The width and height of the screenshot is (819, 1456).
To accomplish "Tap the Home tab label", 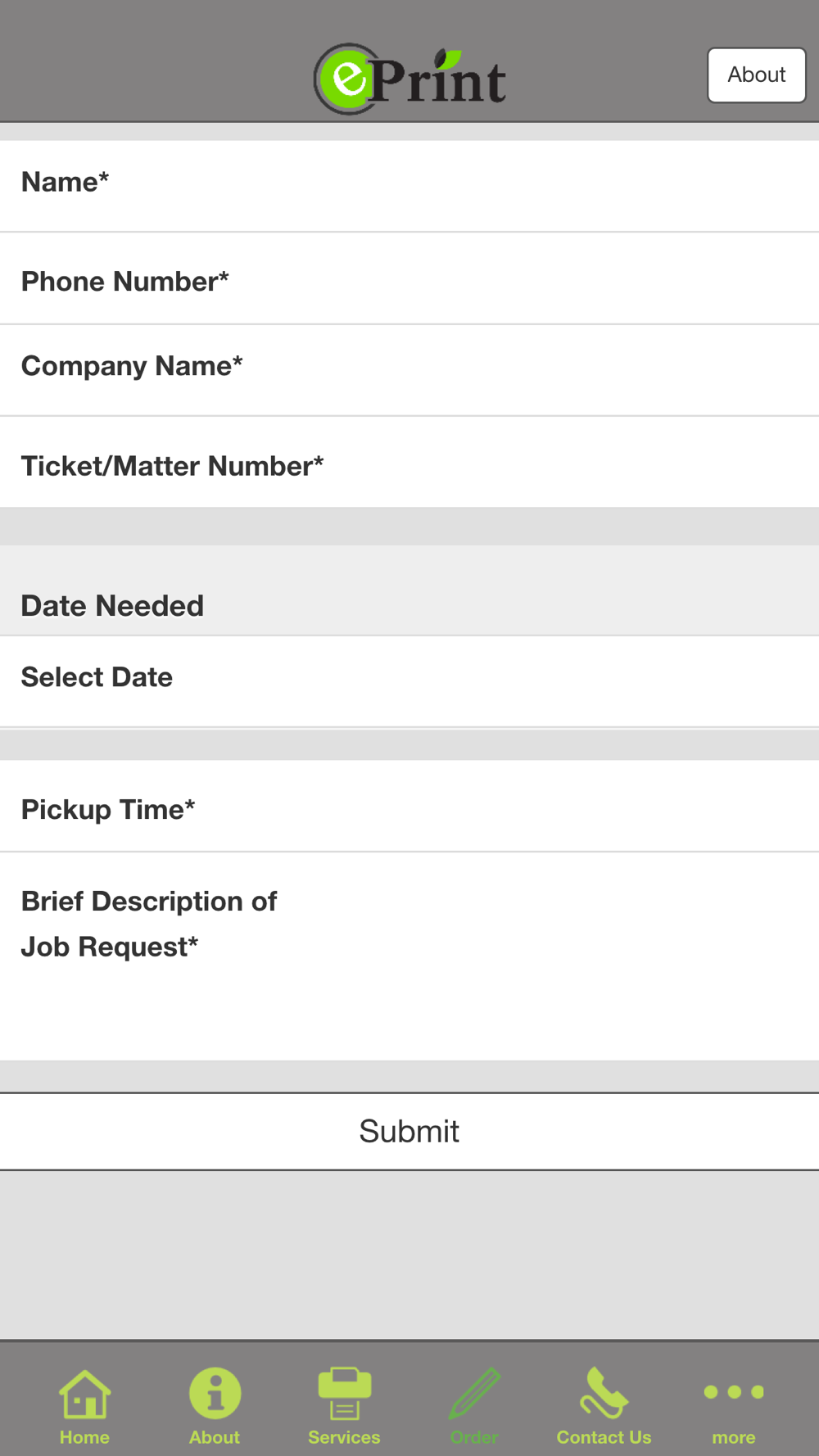I will tap(84, 1437).
